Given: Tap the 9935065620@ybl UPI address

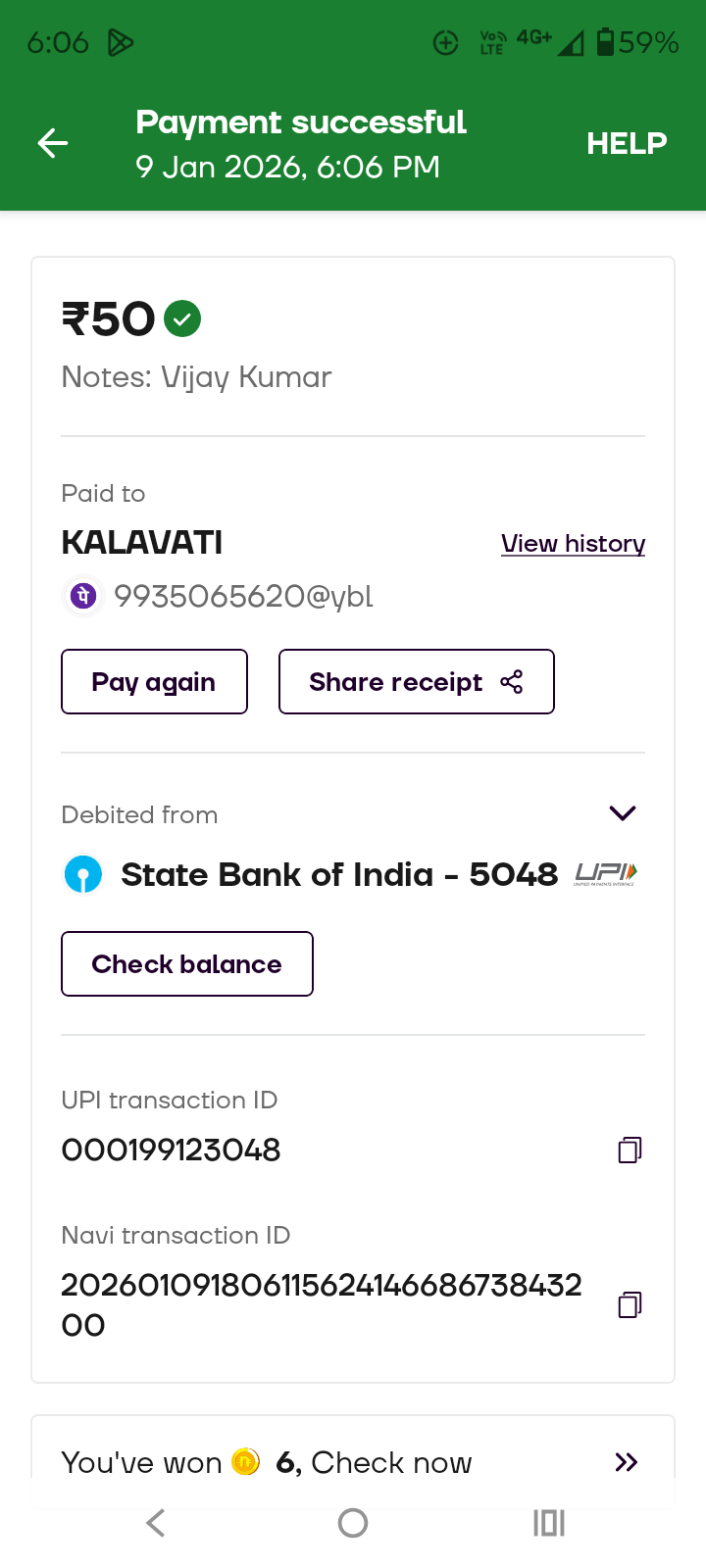Looking at the screenshot, I should tap(243, 596).
